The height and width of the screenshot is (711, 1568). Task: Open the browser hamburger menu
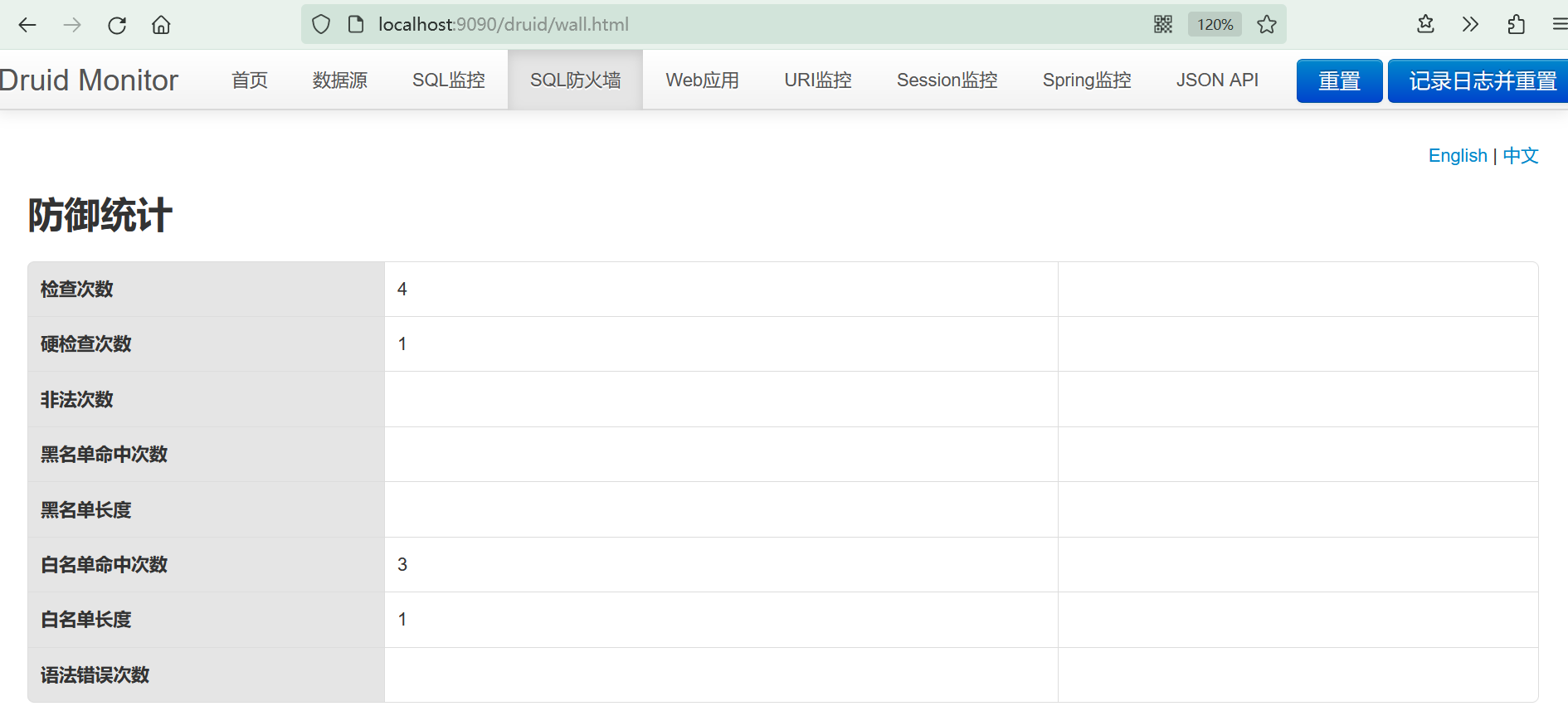click(1560, 25)
